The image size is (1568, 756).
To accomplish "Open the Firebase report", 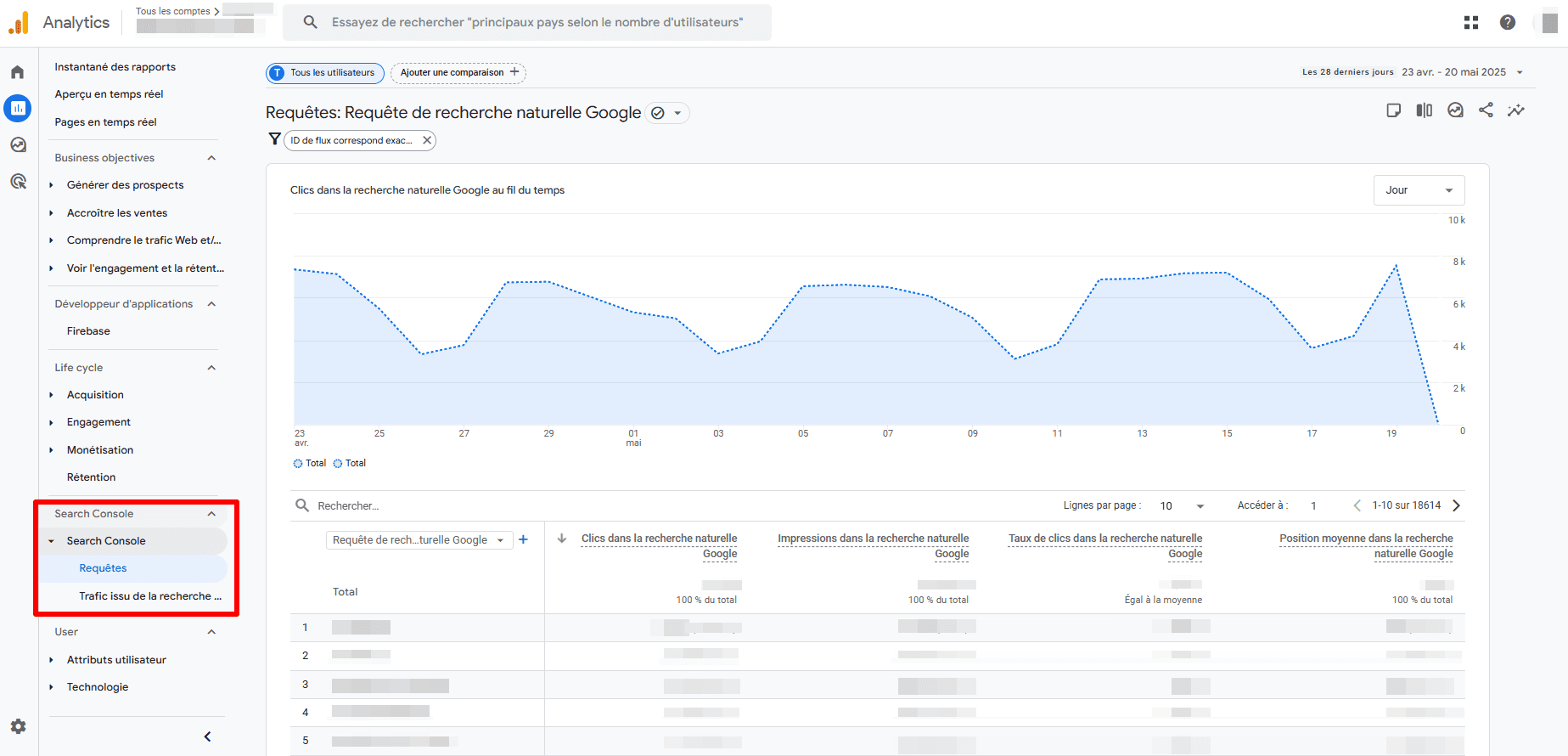I will click(x=88, y=331).
